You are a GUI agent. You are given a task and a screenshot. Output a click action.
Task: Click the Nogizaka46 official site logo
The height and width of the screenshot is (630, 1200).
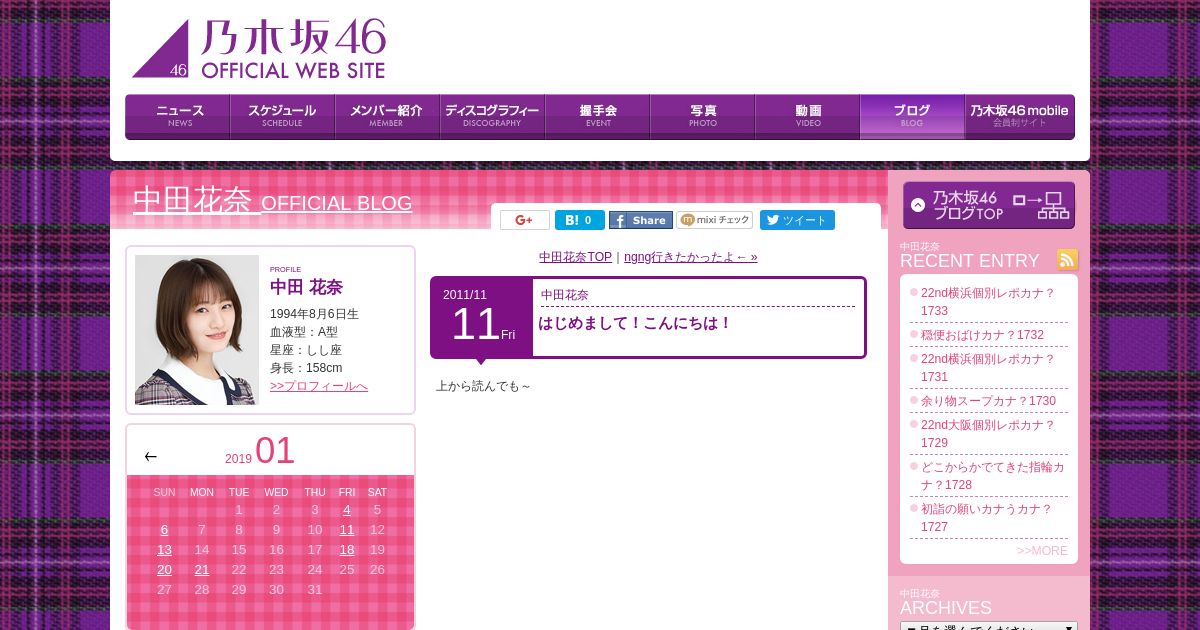[259, 49]
